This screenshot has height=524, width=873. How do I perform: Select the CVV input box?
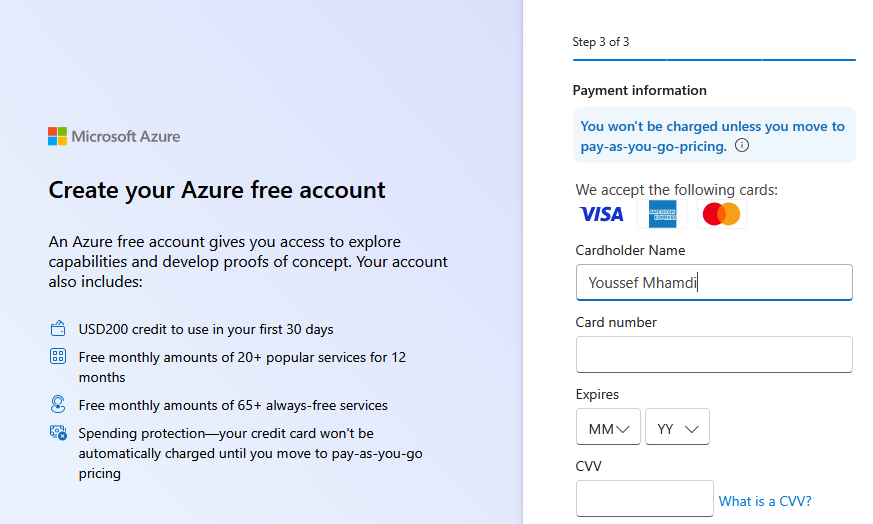644,499
